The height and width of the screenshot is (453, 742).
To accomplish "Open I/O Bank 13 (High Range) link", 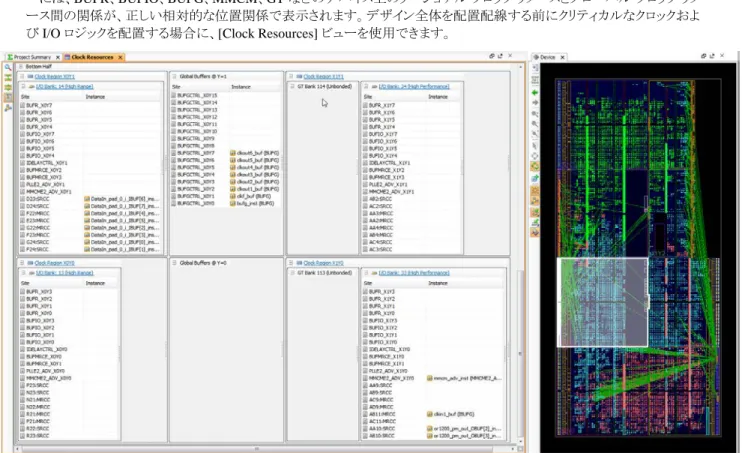I will (x=65, y=273).
